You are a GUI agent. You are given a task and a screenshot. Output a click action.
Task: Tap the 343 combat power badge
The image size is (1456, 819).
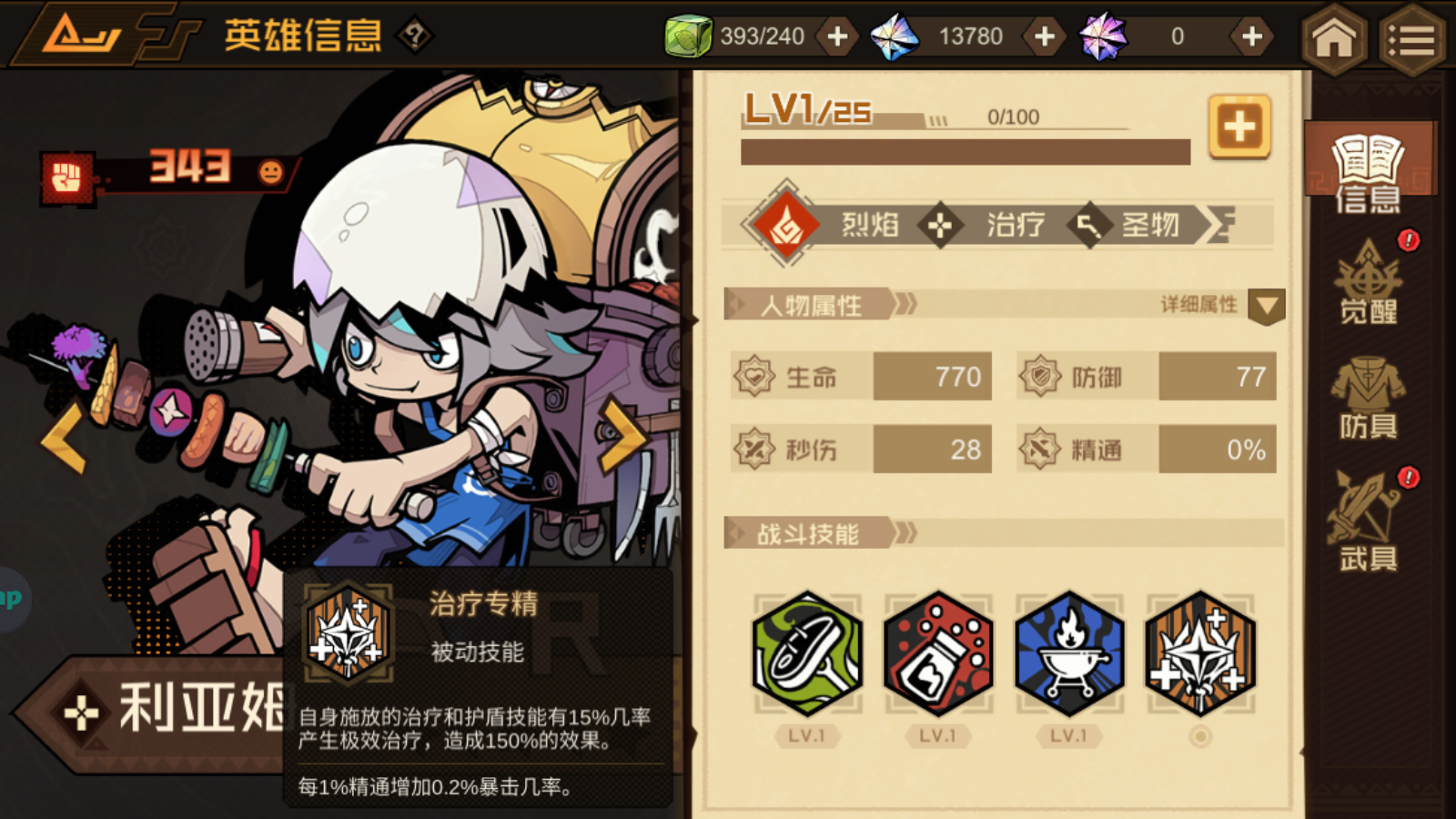pos(168,172)
